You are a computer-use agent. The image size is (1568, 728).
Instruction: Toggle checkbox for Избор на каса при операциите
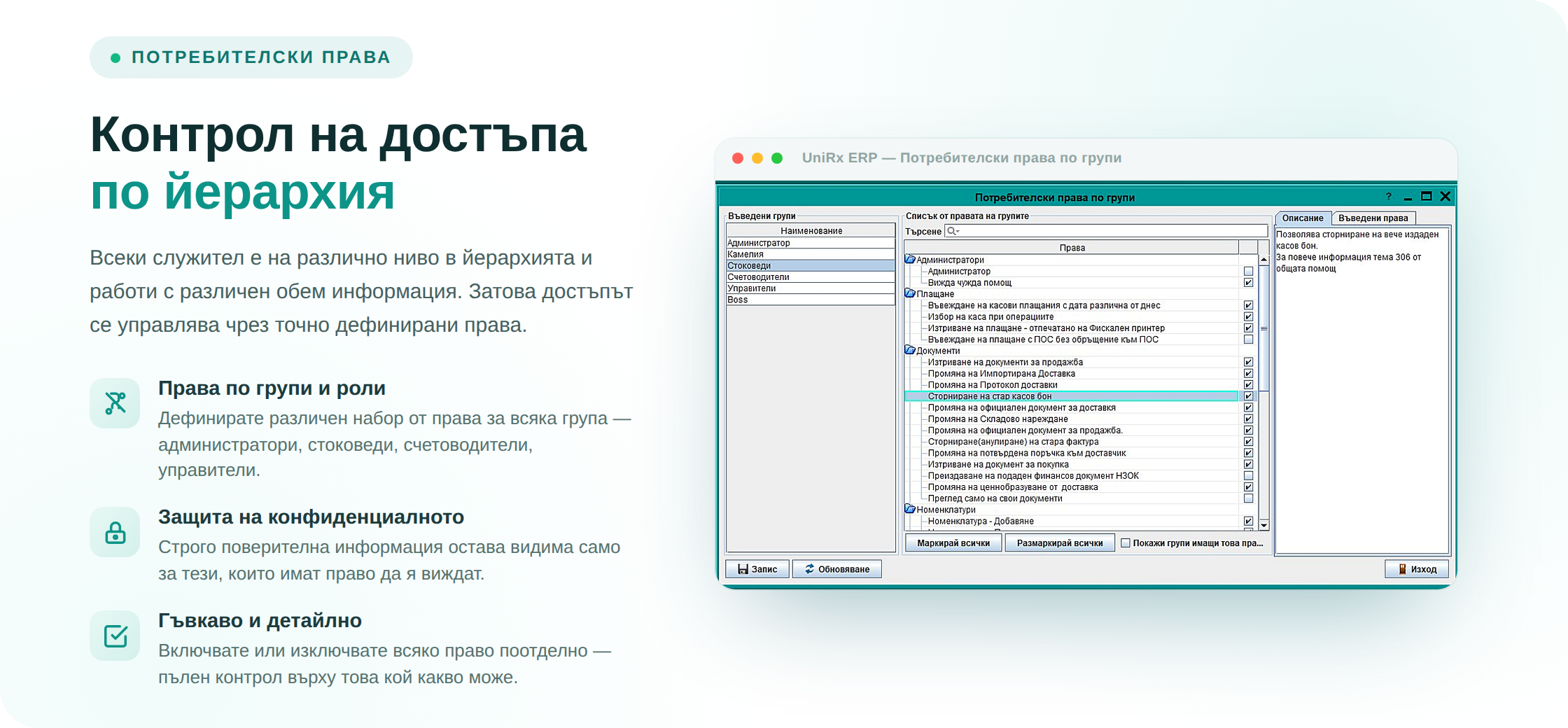(x=1248, y=317)
